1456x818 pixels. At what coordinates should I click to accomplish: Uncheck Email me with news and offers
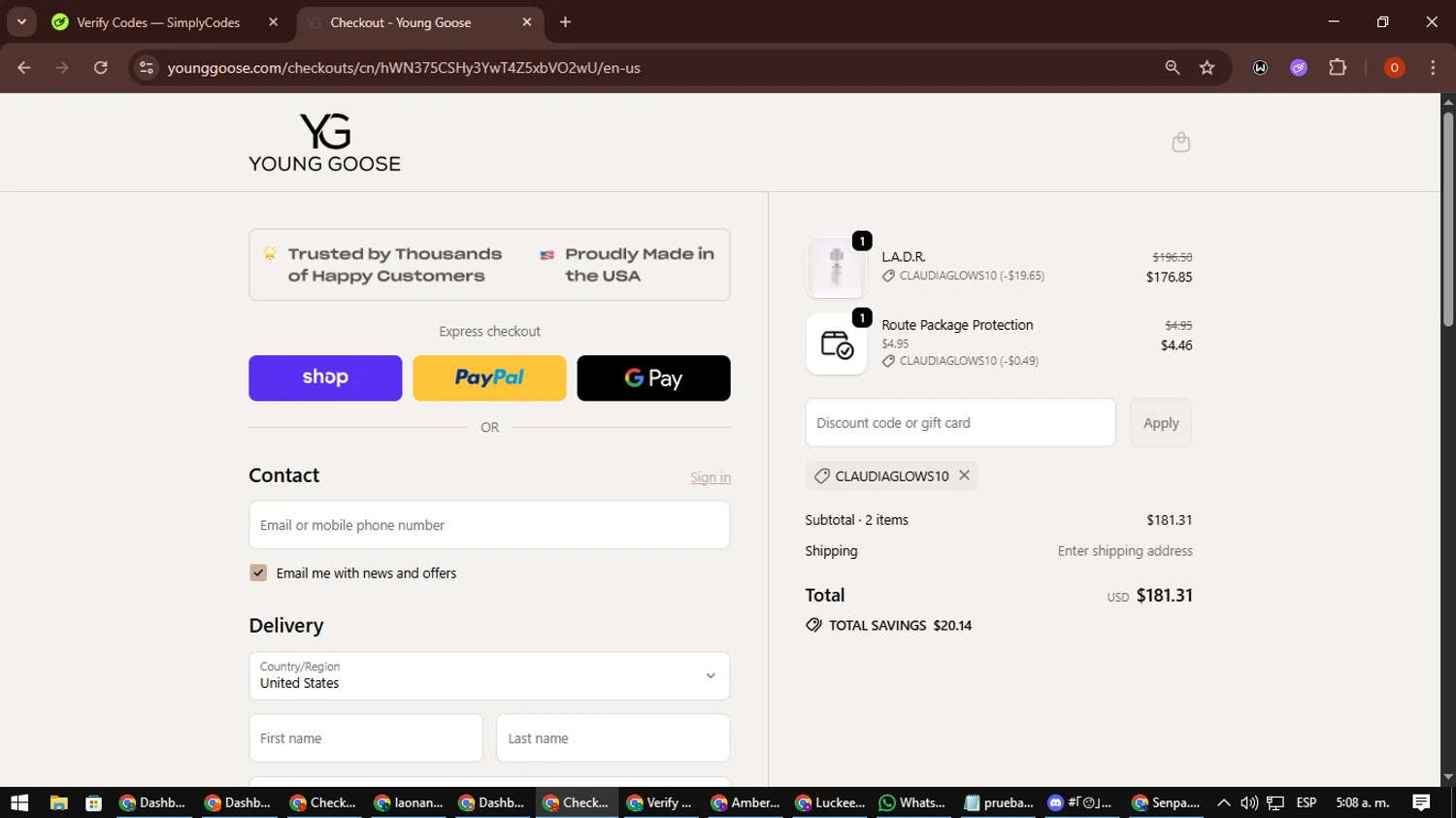coord(258,573)
